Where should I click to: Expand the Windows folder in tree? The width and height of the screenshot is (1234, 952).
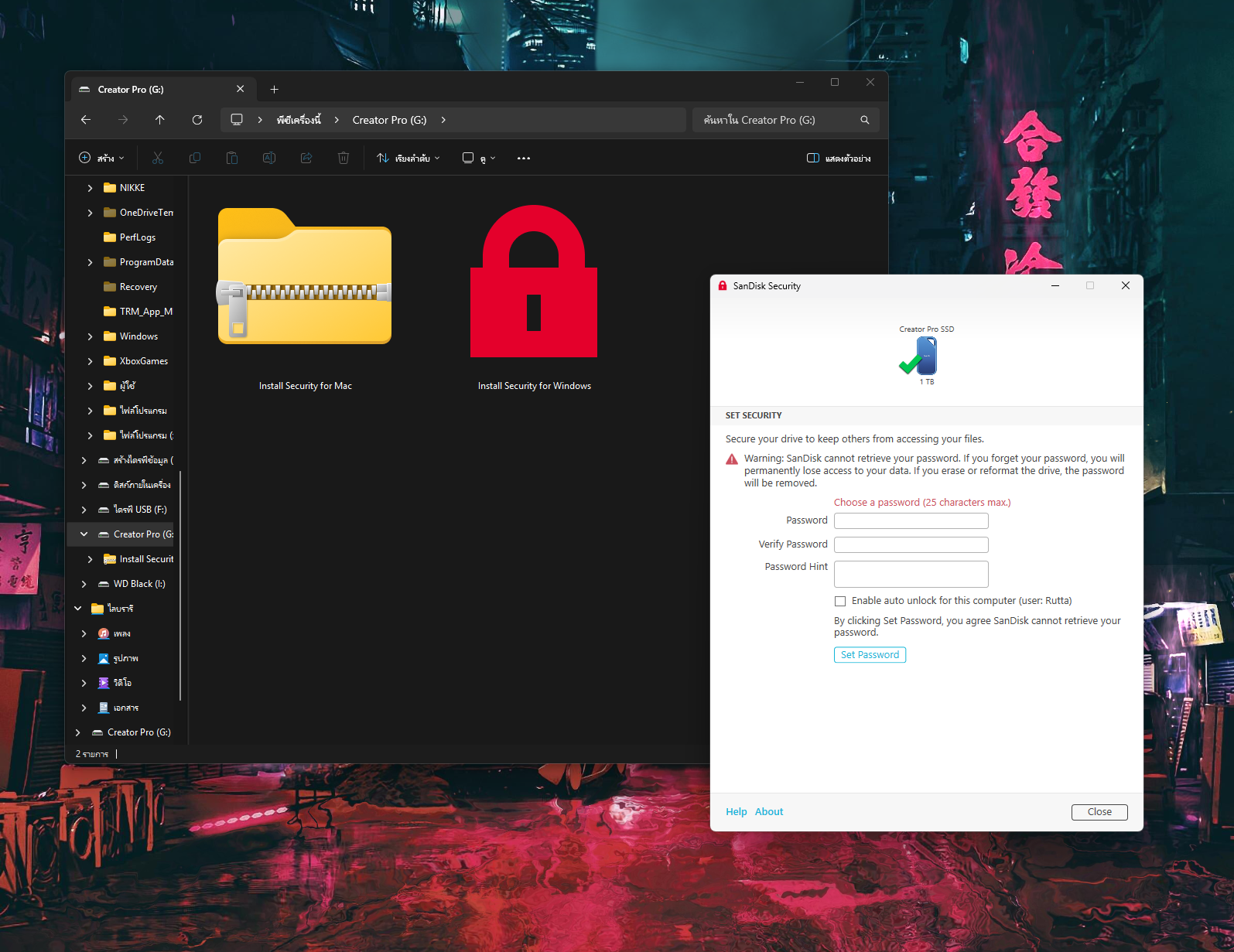click(91, 336)
